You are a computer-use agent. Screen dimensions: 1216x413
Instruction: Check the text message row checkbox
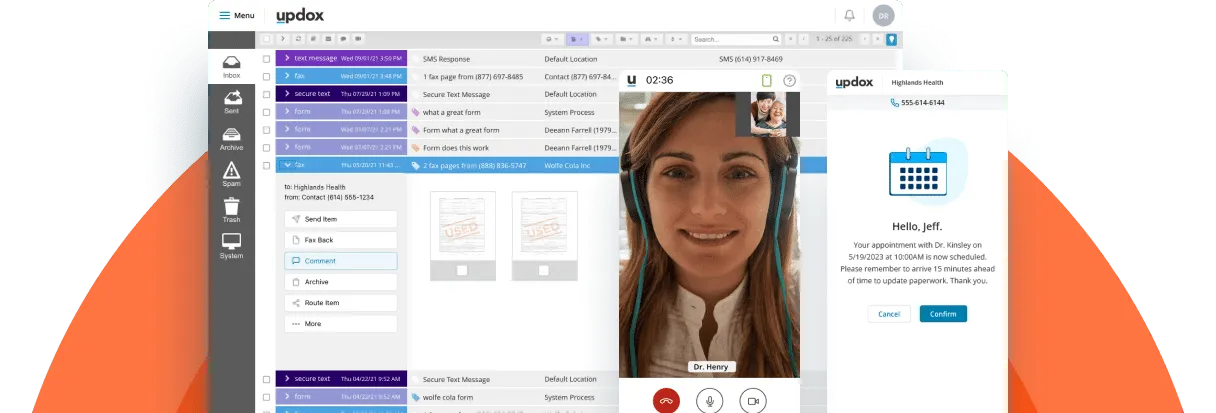point(266,59)
